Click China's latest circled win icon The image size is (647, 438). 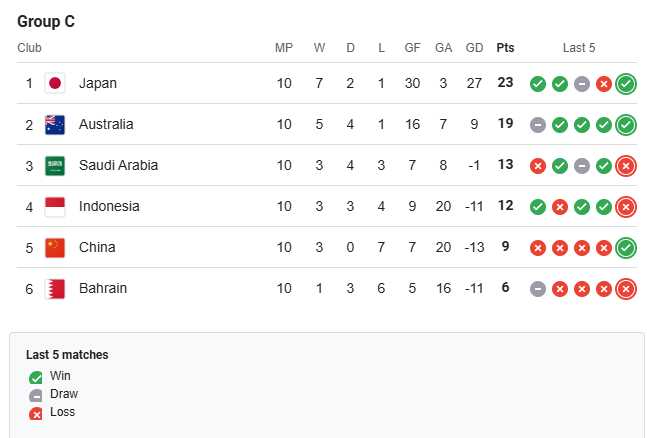coord(626,248)
